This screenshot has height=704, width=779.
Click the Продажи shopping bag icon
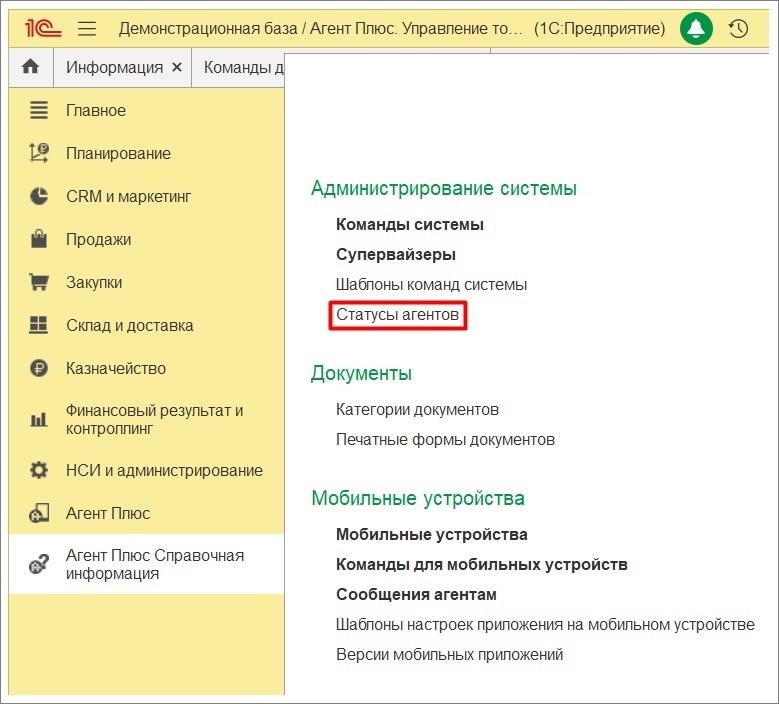[x=39, y=239]
